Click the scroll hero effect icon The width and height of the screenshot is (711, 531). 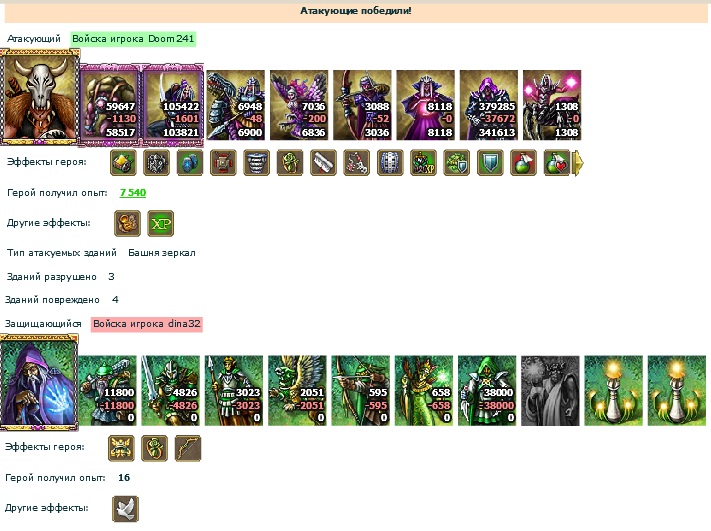click(323, 163)
